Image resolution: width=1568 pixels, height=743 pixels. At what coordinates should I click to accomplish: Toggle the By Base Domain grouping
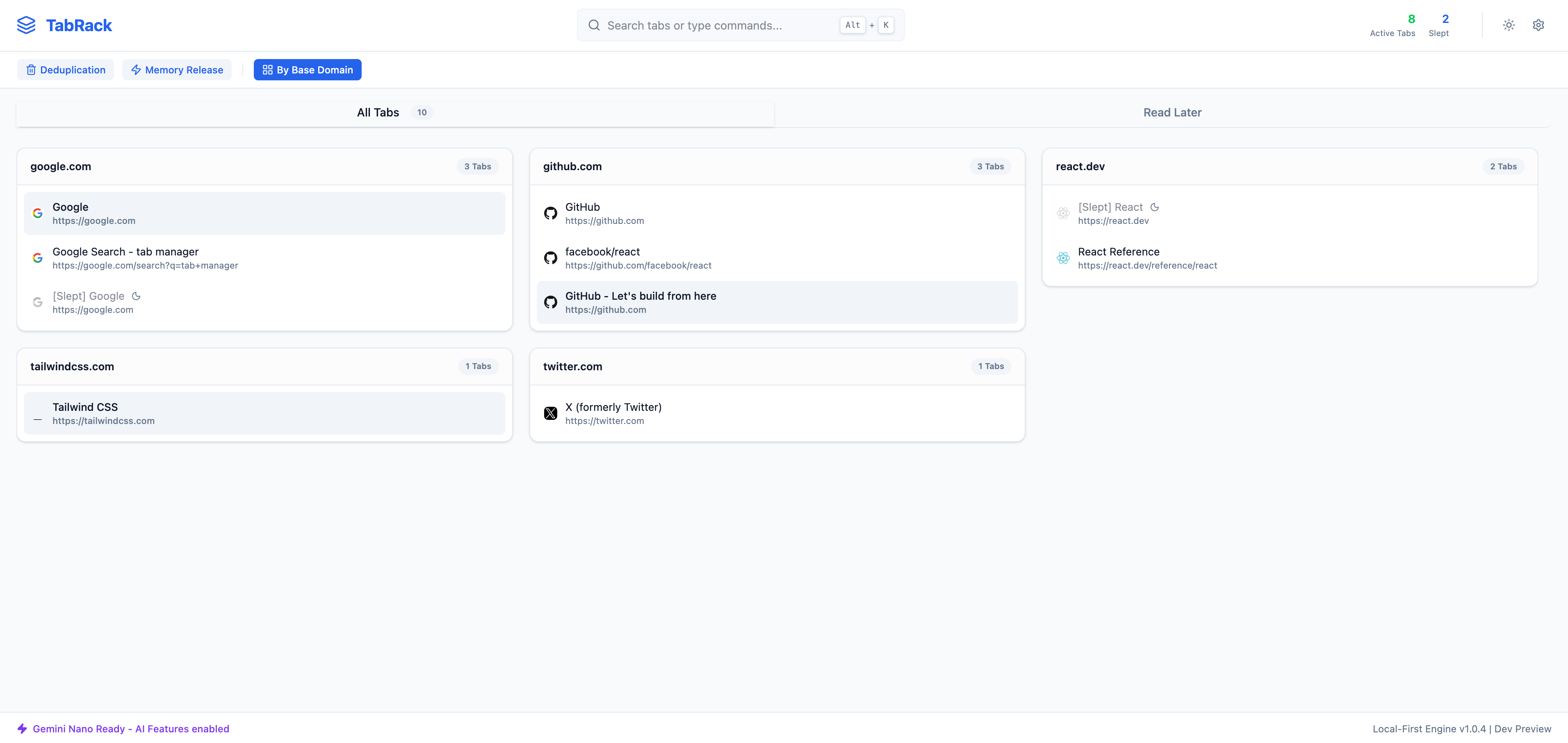coord(308,70)
